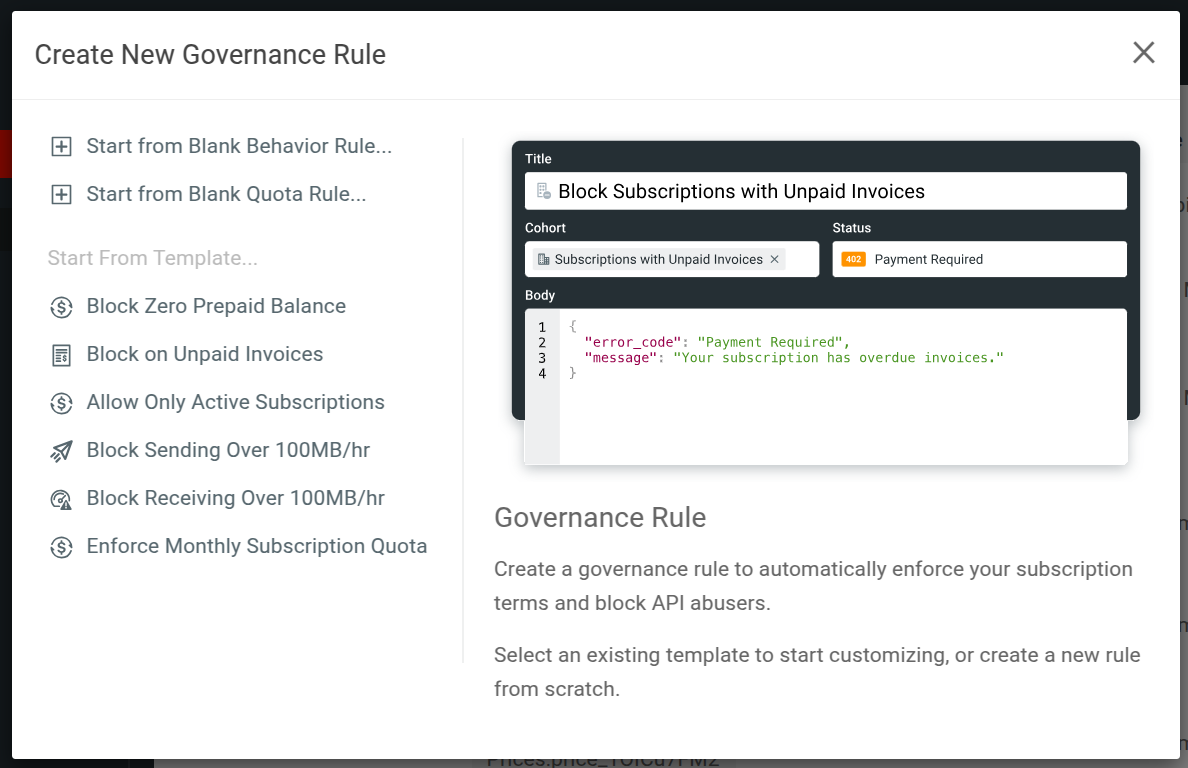Click the plus icon beside Start from Blank Behavior Rule
The height and width of the screenshot is (768, 1188).
(61, 146)
